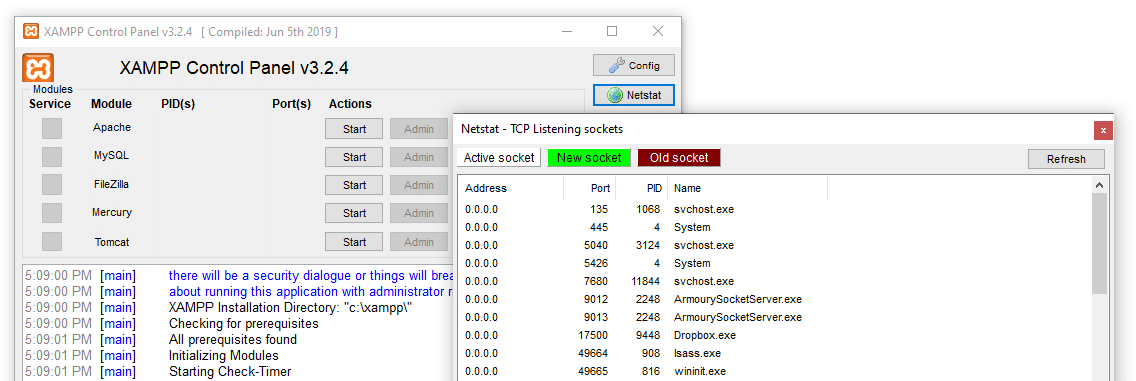
Task: Open Config with the wrench icon
Action: tap(634, 65)
